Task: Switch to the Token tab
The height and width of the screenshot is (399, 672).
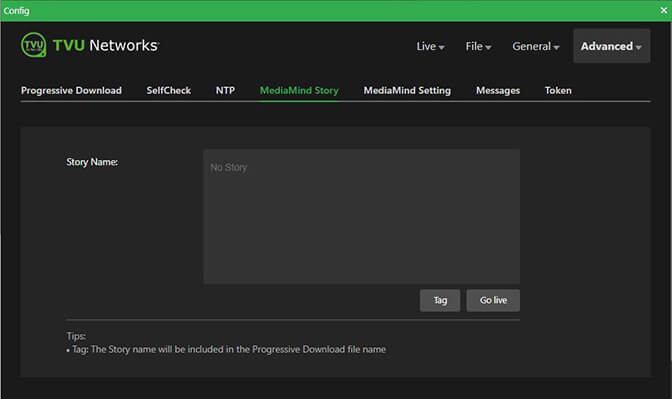Action: 558,90
